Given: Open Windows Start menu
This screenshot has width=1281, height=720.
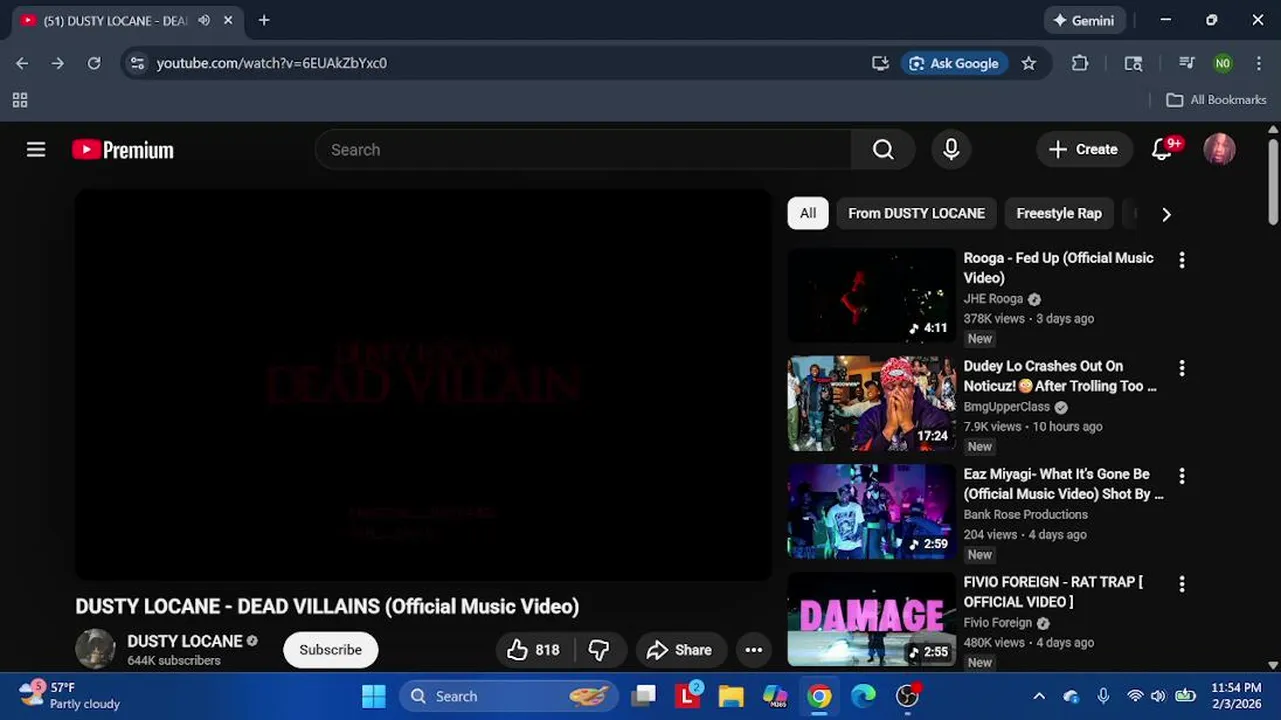Looking at the screenshot, I should 374,696.
